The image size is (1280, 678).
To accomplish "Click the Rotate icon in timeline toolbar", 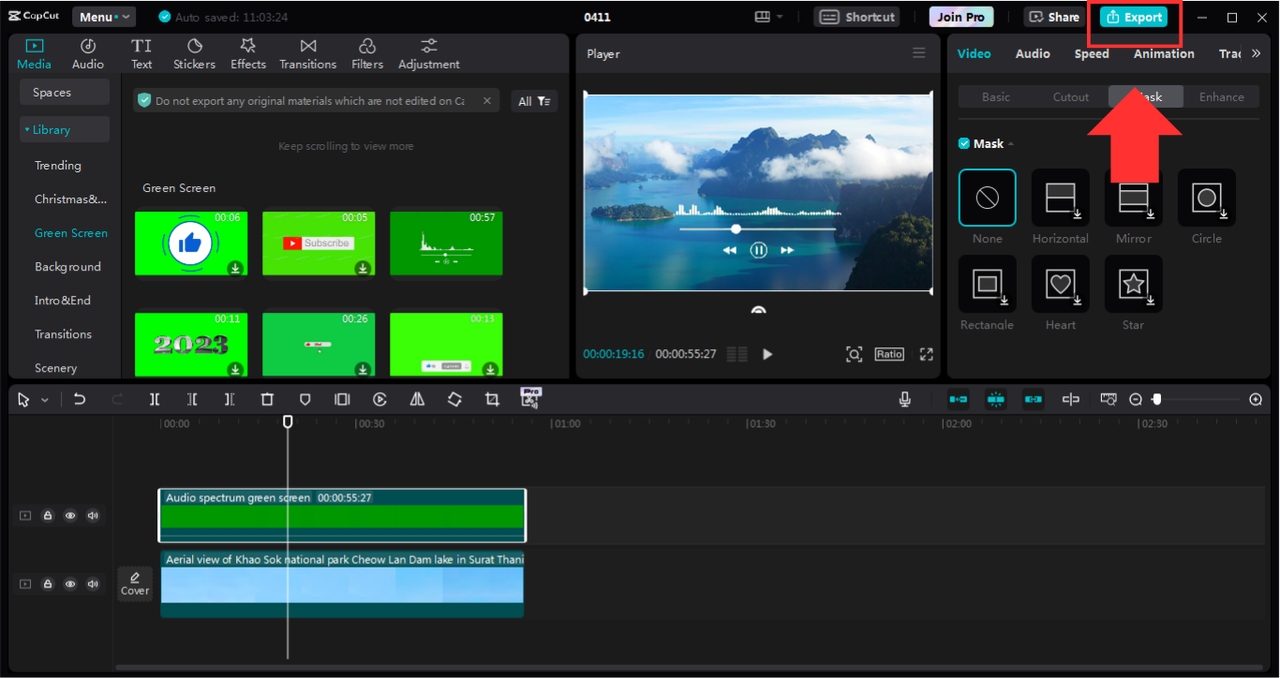I will [454, 399].
